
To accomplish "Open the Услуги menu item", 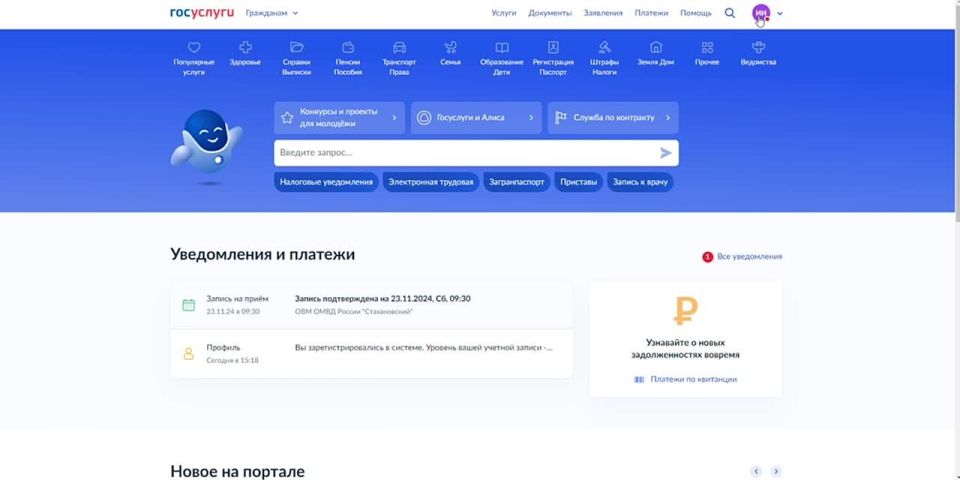I will [504, 13].
